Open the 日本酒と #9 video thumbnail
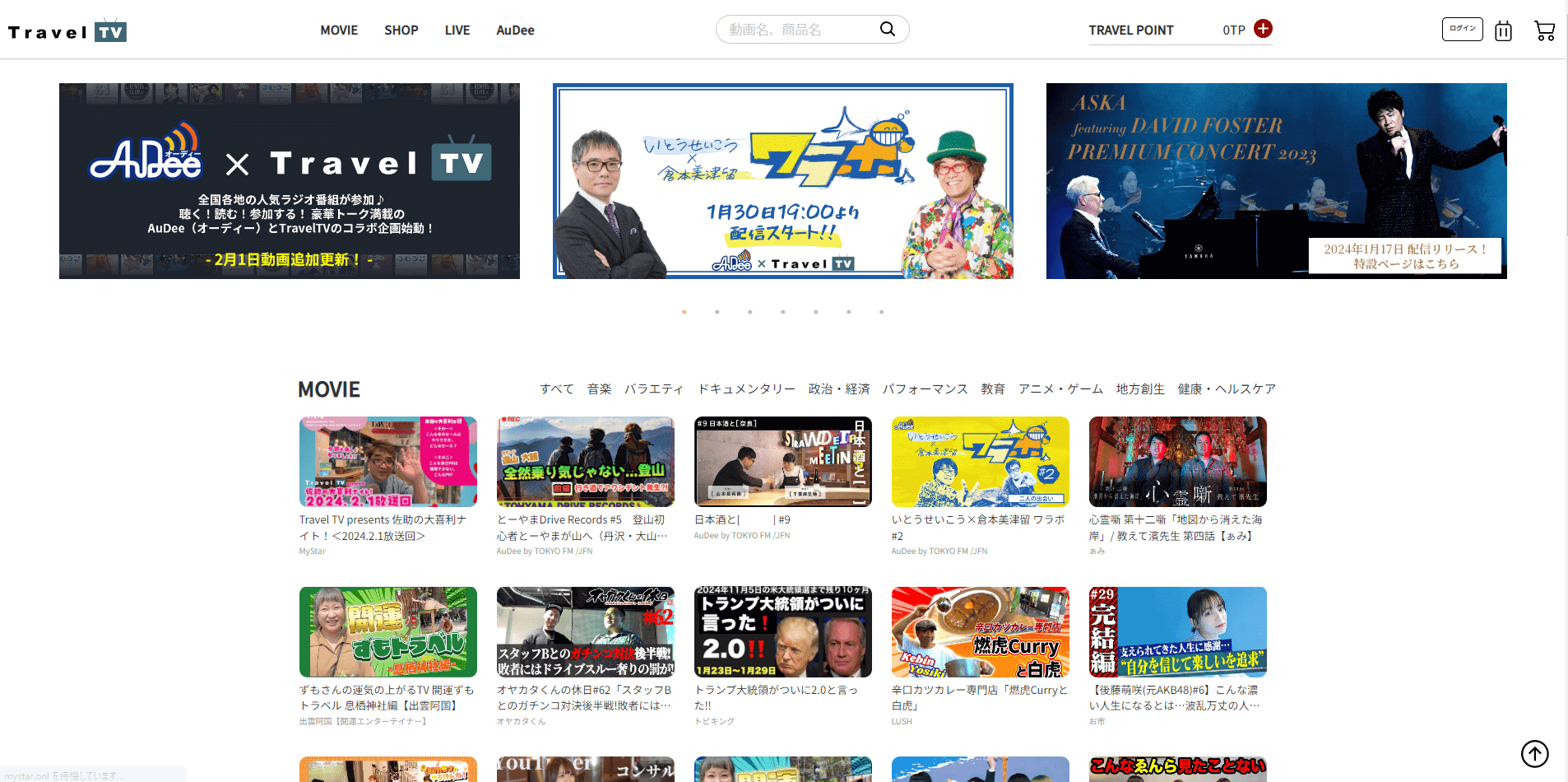This screenshot has height=782, width=1568. click(783, 461)
